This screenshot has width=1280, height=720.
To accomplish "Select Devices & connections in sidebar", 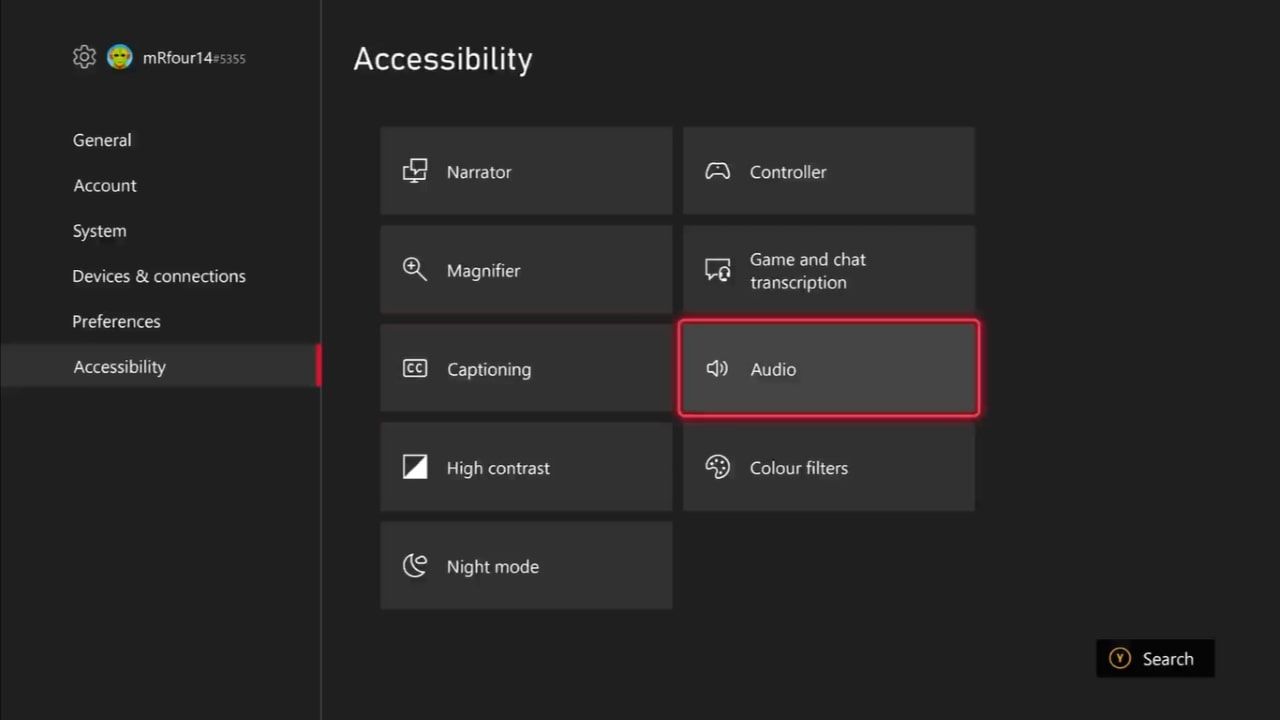I will [159, 276].
